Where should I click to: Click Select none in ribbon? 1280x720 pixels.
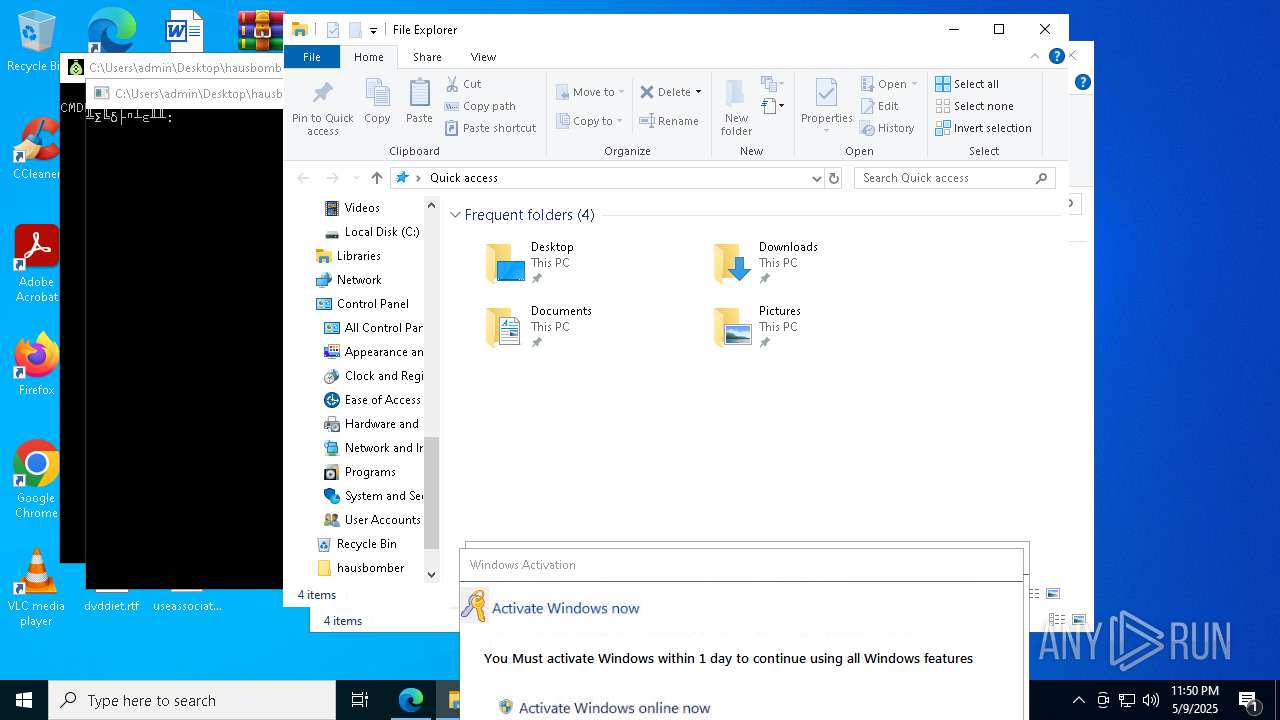pos(974,106)
